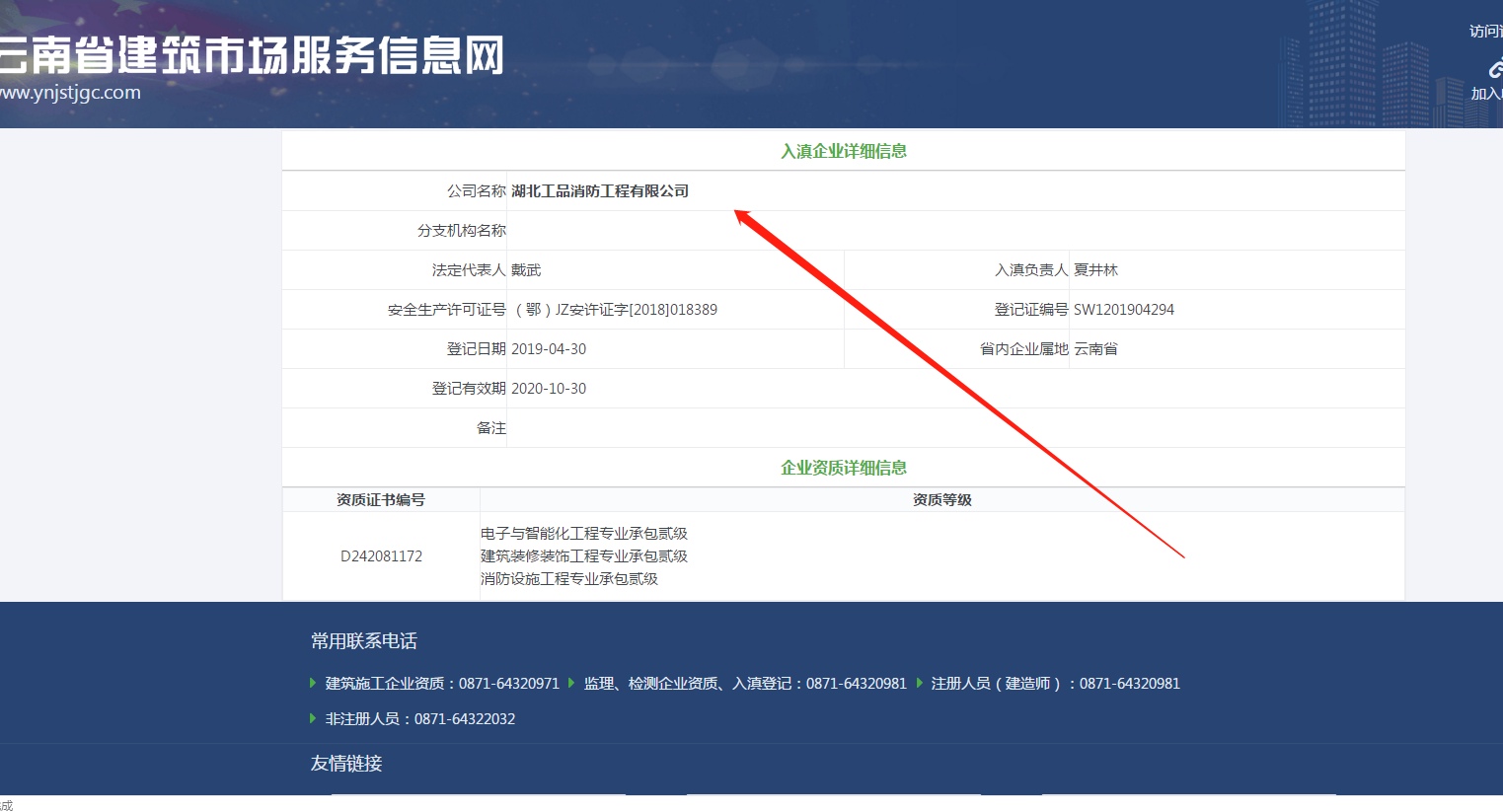Select the company name 湖北工品消防工程有限公司
The height and width of the screenshot is (812, 1503).
(600, 191)
